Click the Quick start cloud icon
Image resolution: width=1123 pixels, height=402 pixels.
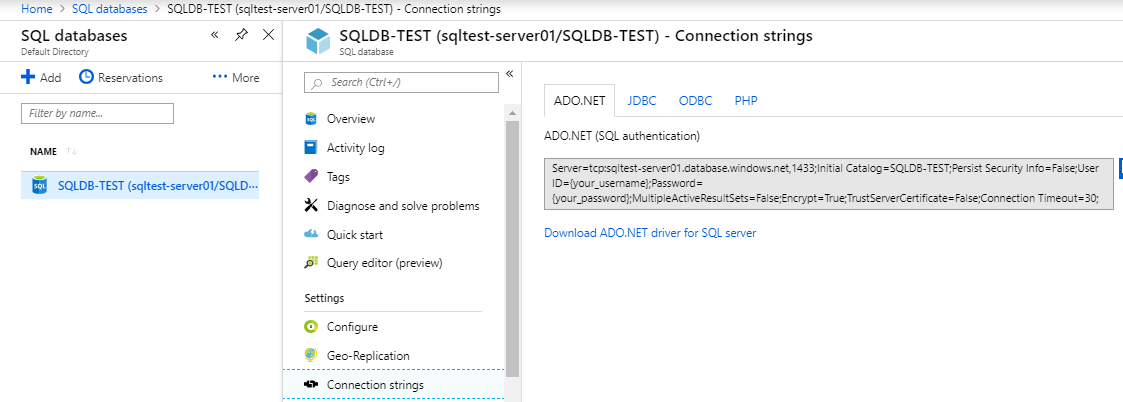(311, 234)
